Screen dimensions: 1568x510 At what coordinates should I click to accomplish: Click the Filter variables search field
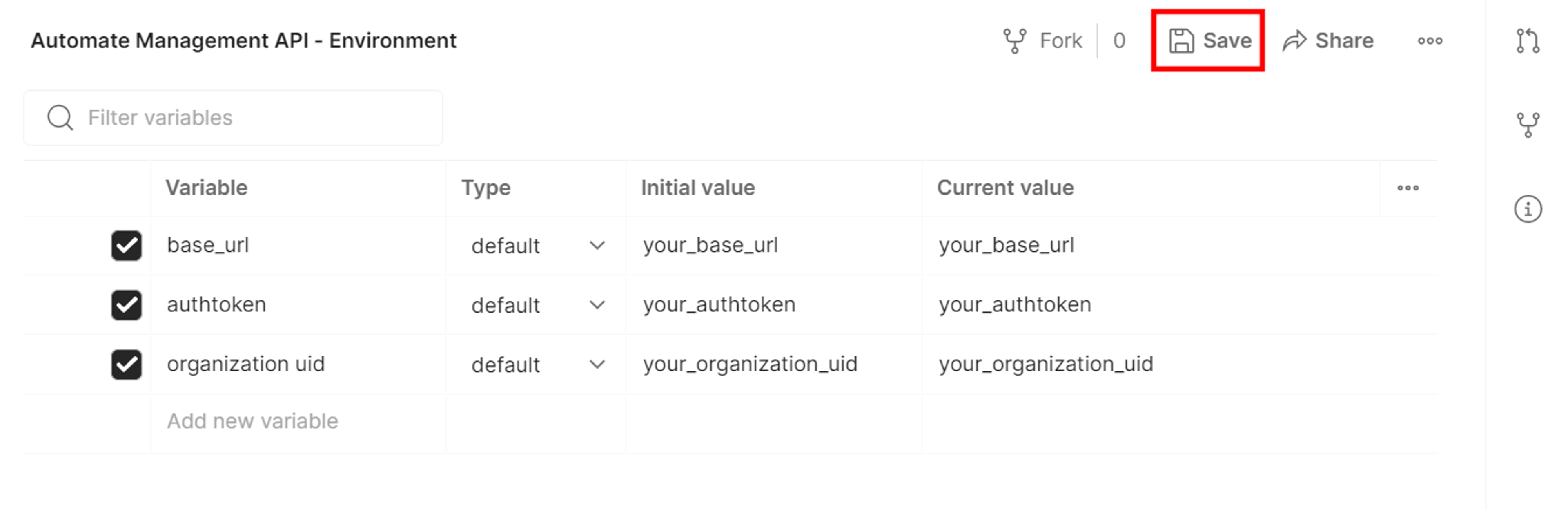pyautogui.click(x=233, y=118)
